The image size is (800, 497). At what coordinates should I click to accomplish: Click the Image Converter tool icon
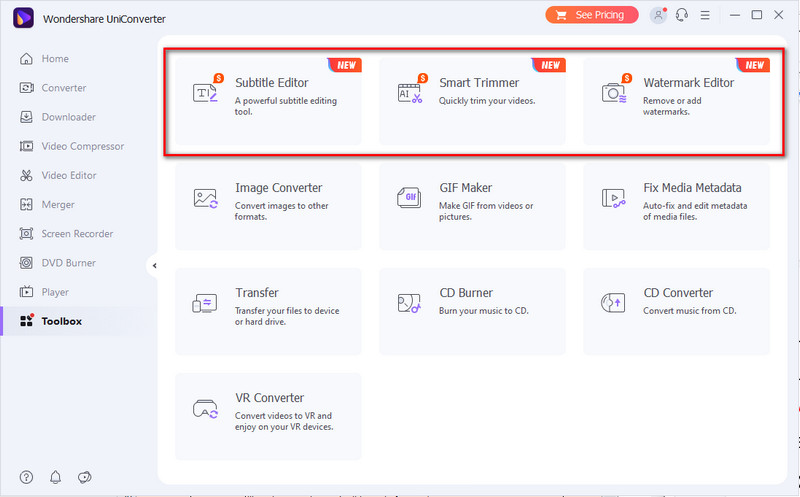tap(206, 198)
